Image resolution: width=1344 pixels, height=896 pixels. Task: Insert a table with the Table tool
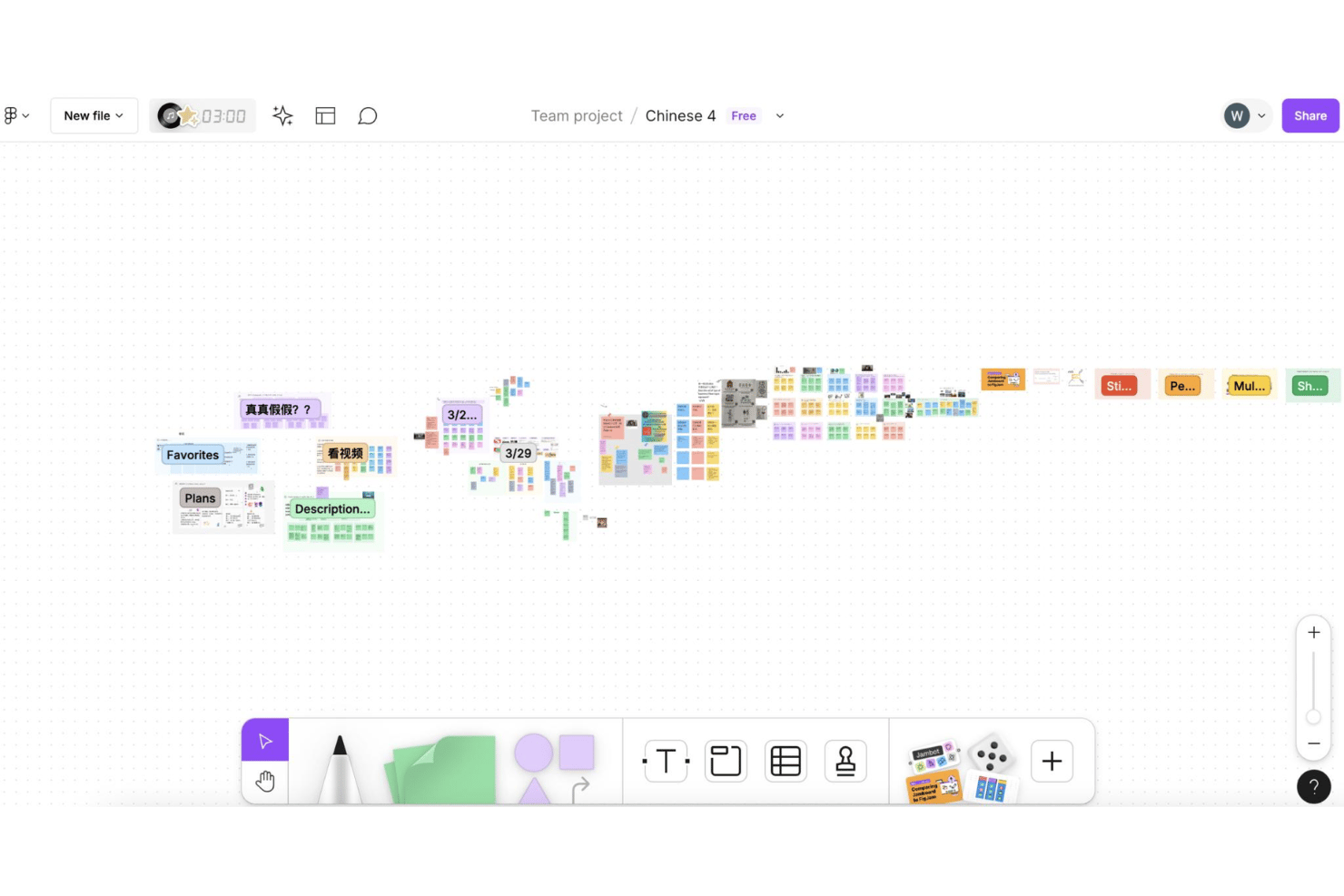click(x=786, y=761)
